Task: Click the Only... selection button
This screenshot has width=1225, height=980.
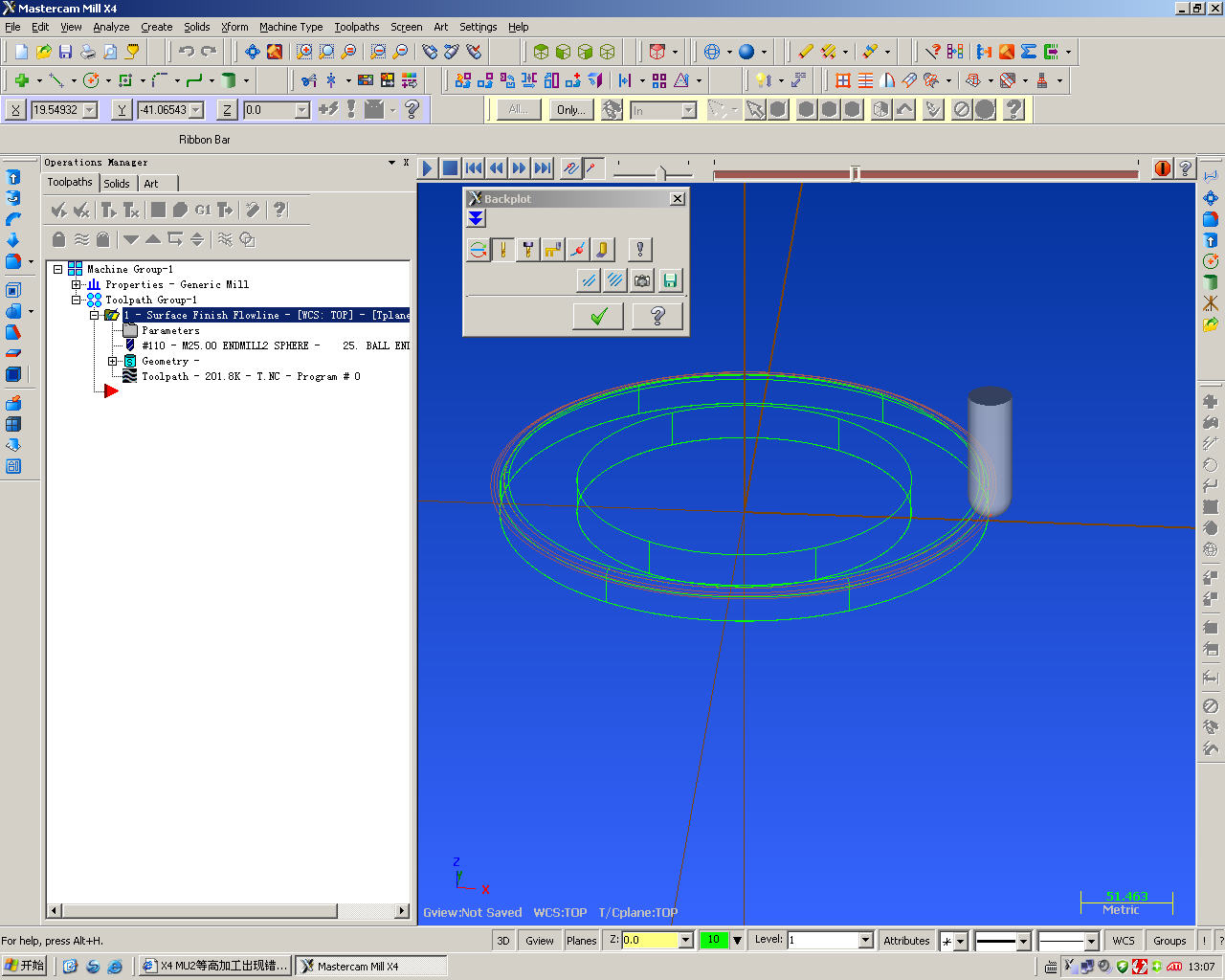Action: point(570,110)
